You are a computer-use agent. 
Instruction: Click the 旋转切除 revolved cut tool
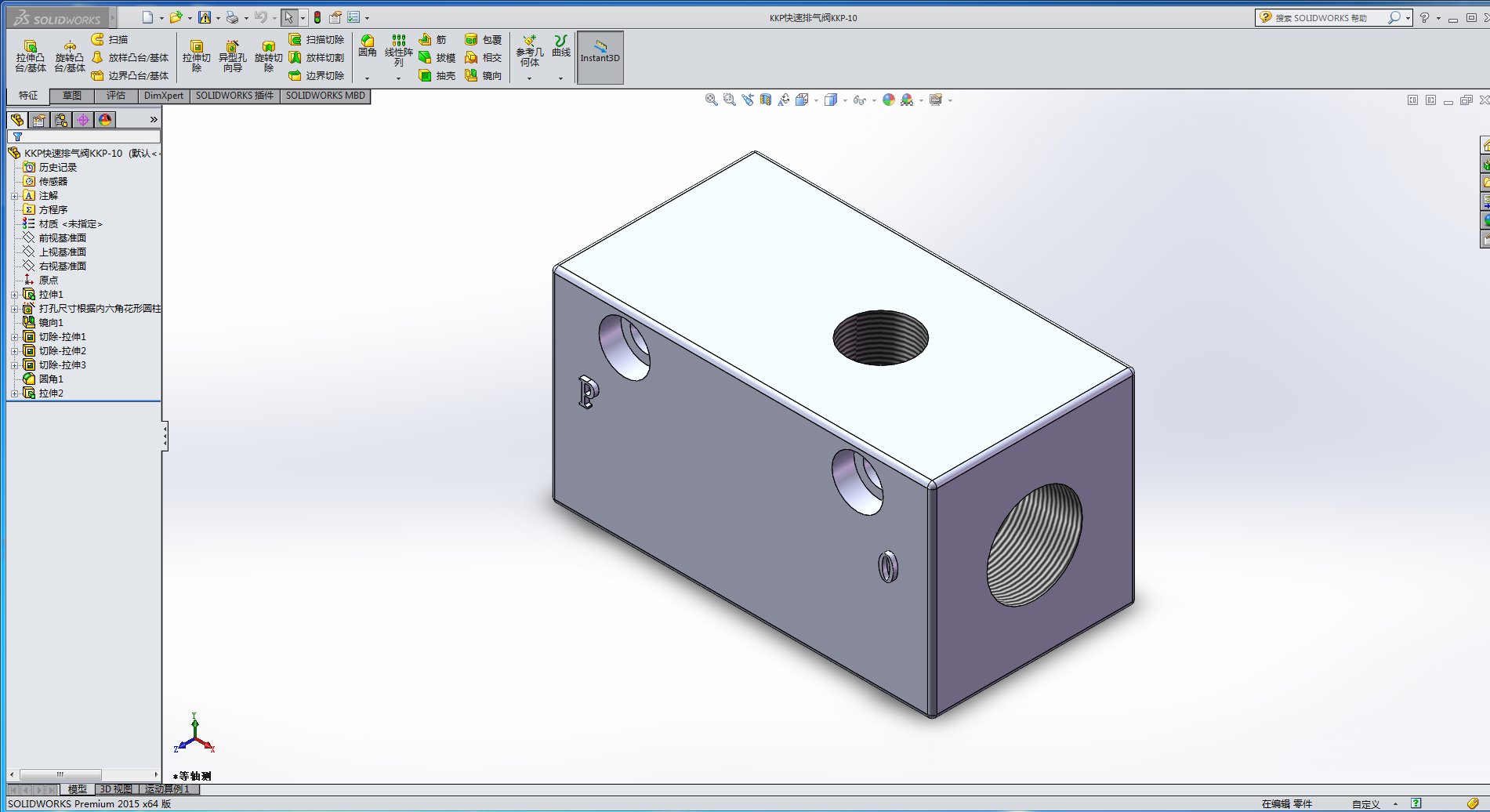tap(268, 56)
